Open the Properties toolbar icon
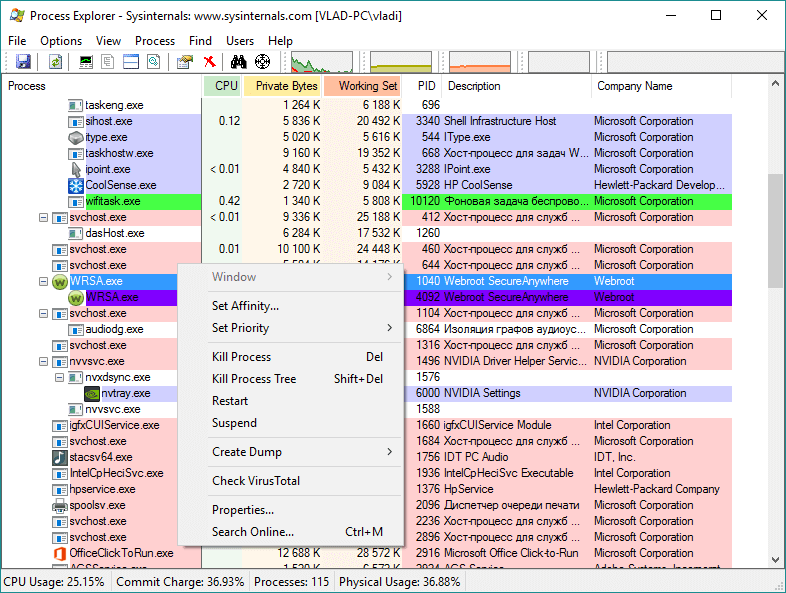This screenshot has height=593, width=786. click(x=184, y=62)
